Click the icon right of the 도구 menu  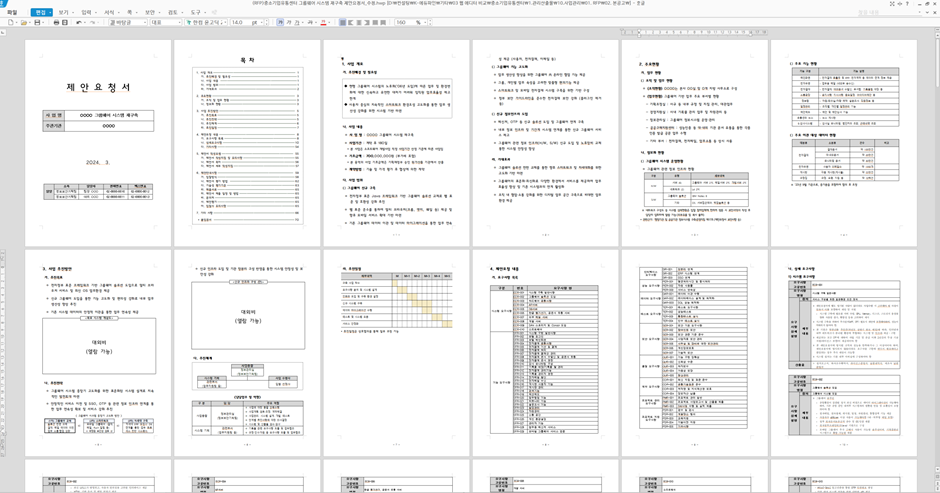click(x=214, y=12)
